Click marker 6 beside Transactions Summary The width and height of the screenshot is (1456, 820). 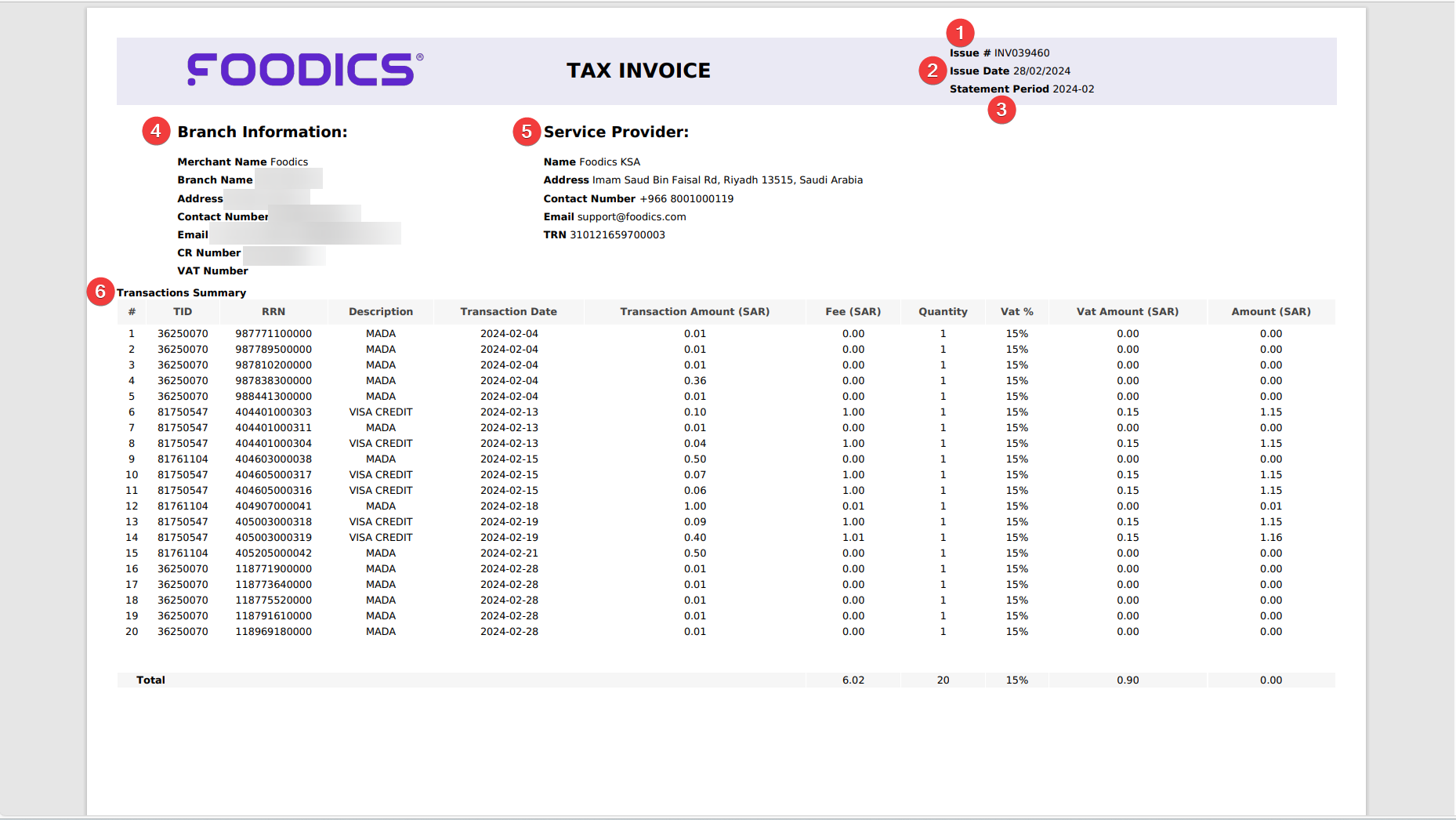tap(100, 292)
